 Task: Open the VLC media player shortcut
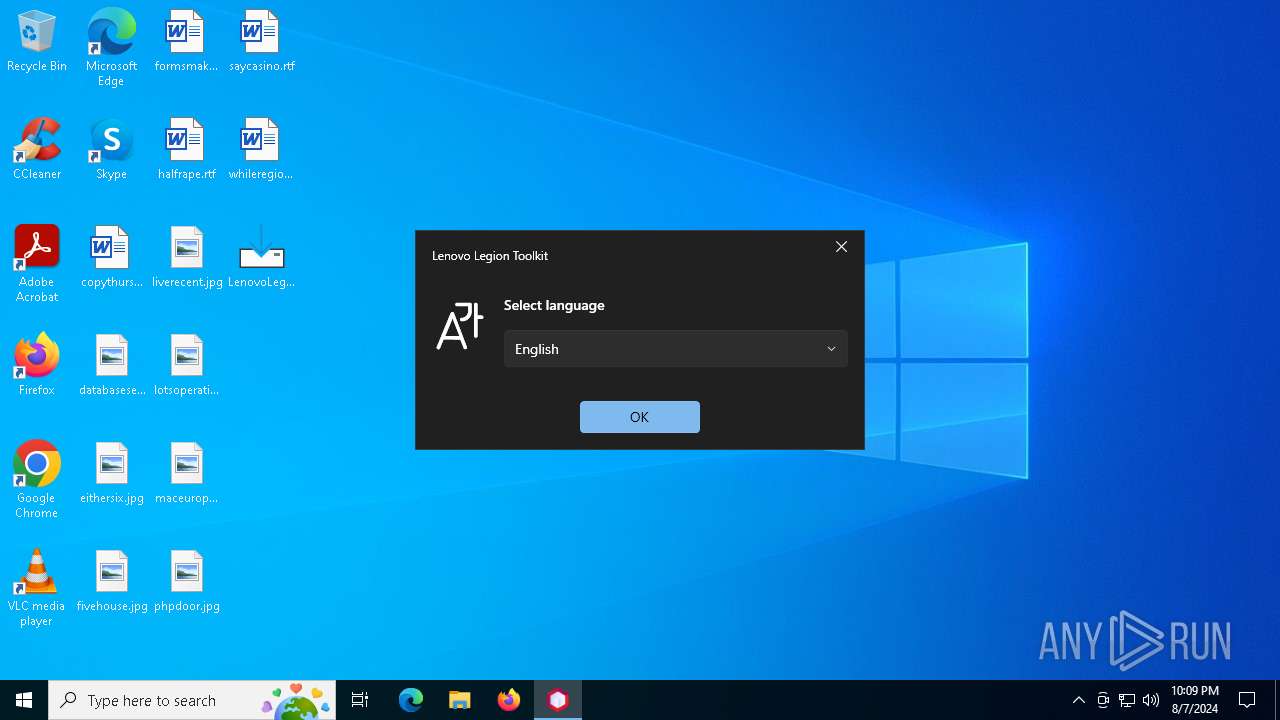coord(37,588)
